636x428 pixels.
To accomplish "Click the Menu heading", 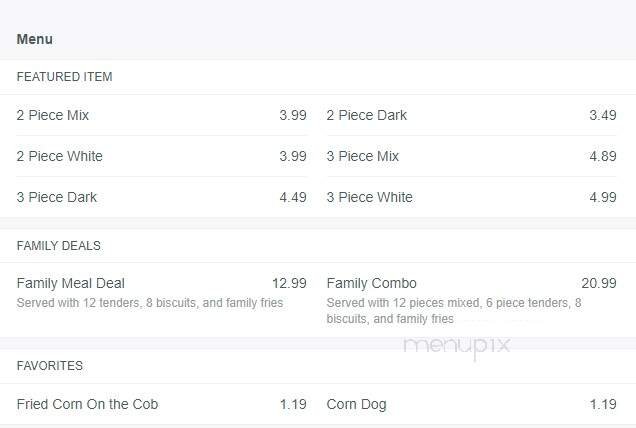I will [x=35, y=39].
